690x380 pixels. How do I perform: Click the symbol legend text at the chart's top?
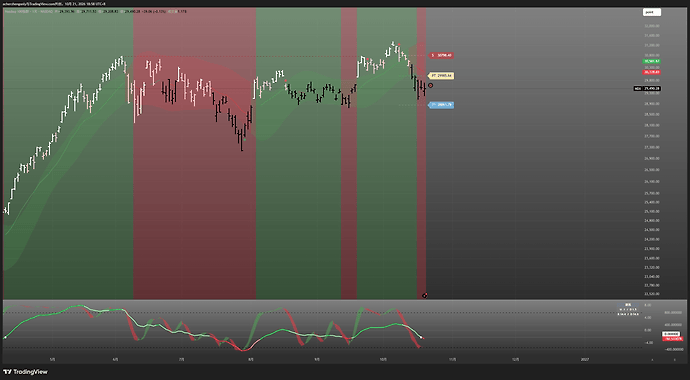tap(95, 11)
